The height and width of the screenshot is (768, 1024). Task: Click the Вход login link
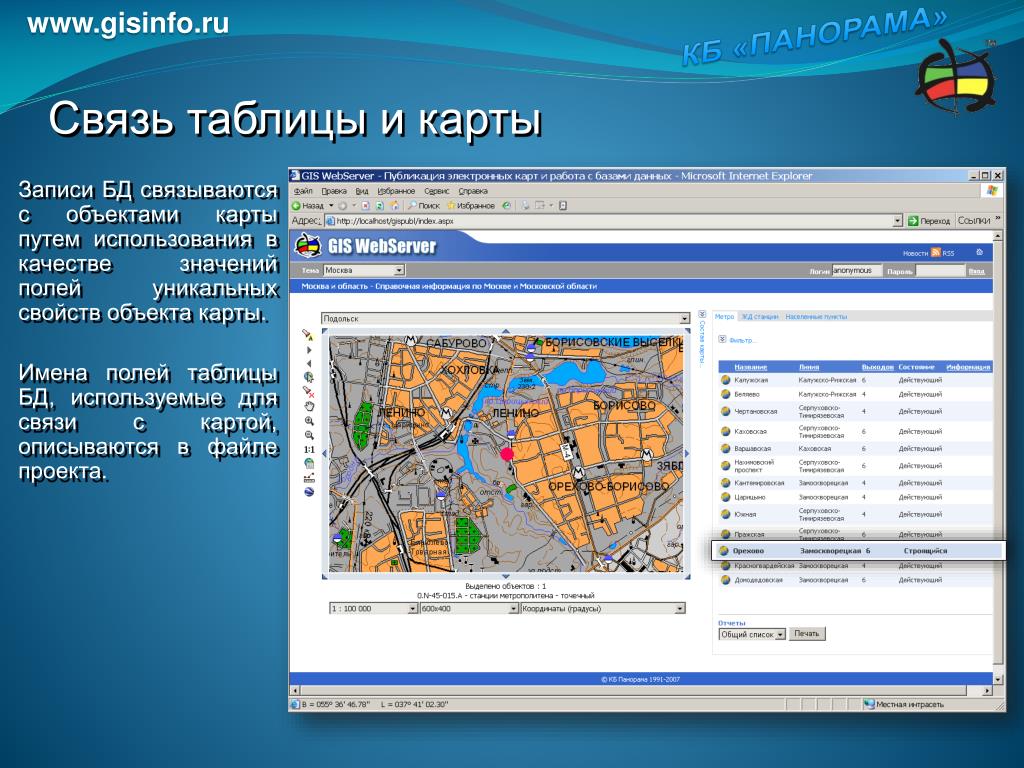(x=976, y=271)
